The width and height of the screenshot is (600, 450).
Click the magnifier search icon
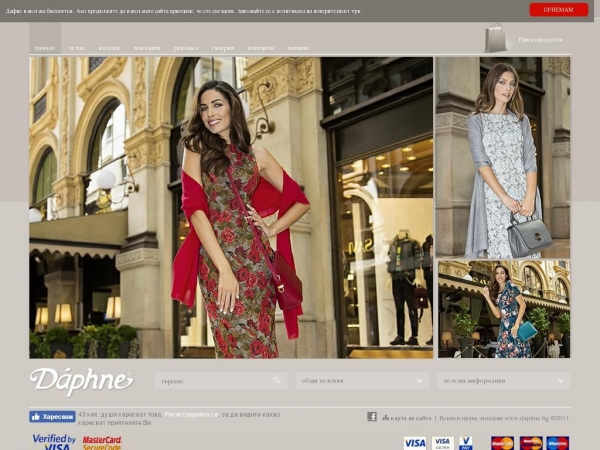click(277, 380)
